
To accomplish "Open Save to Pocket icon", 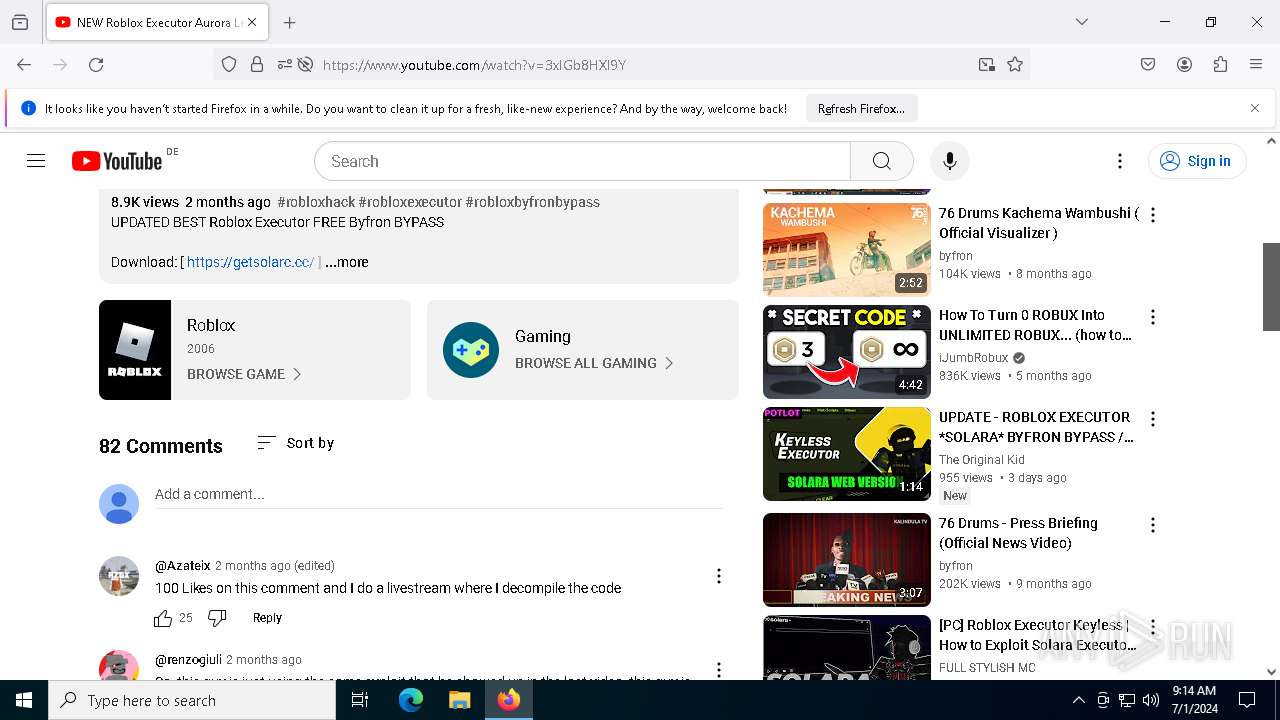I will point(1148,64).
